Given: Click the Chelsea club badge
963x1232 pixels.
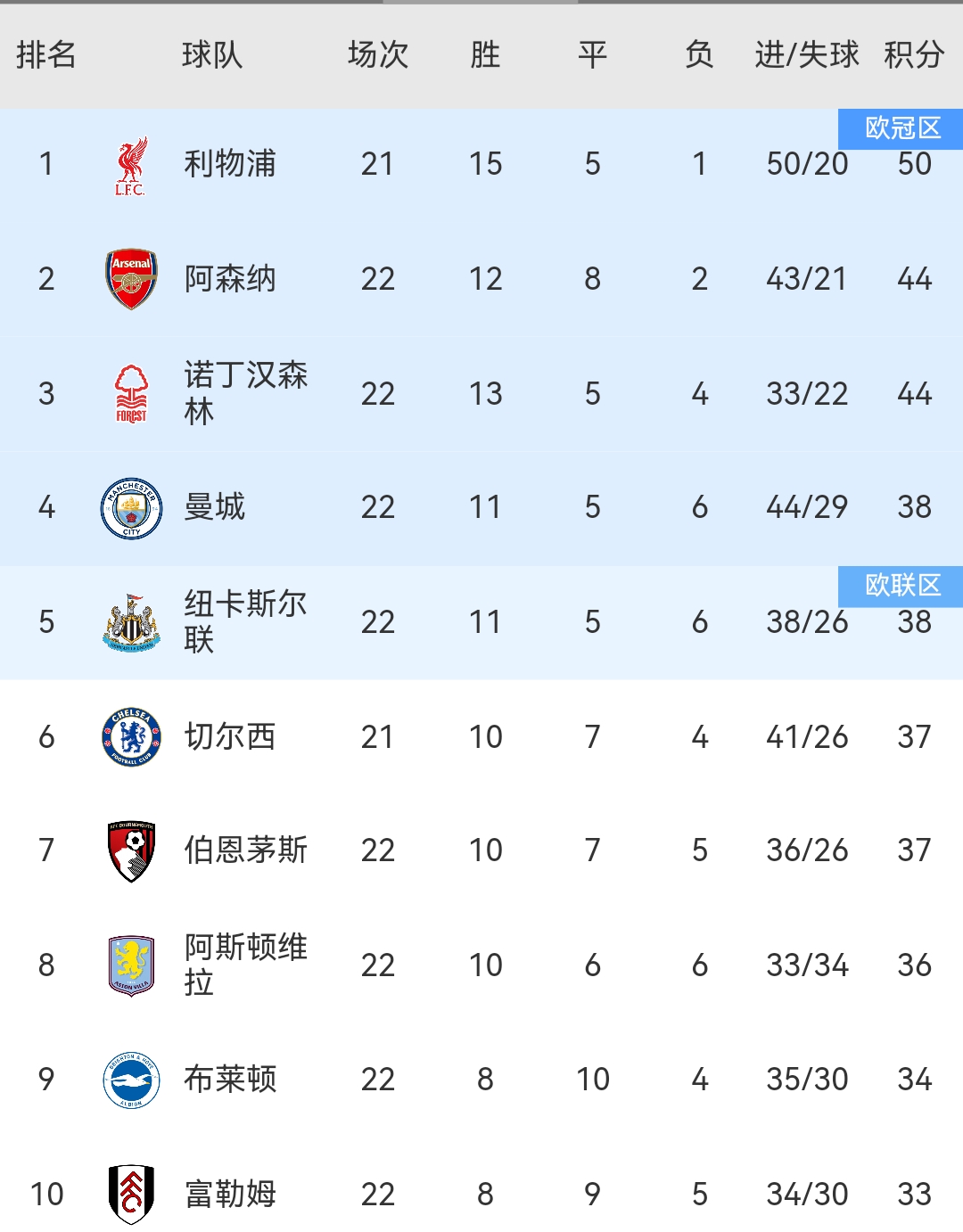Looking at the screenshot, I should click(x=131, y=737).
